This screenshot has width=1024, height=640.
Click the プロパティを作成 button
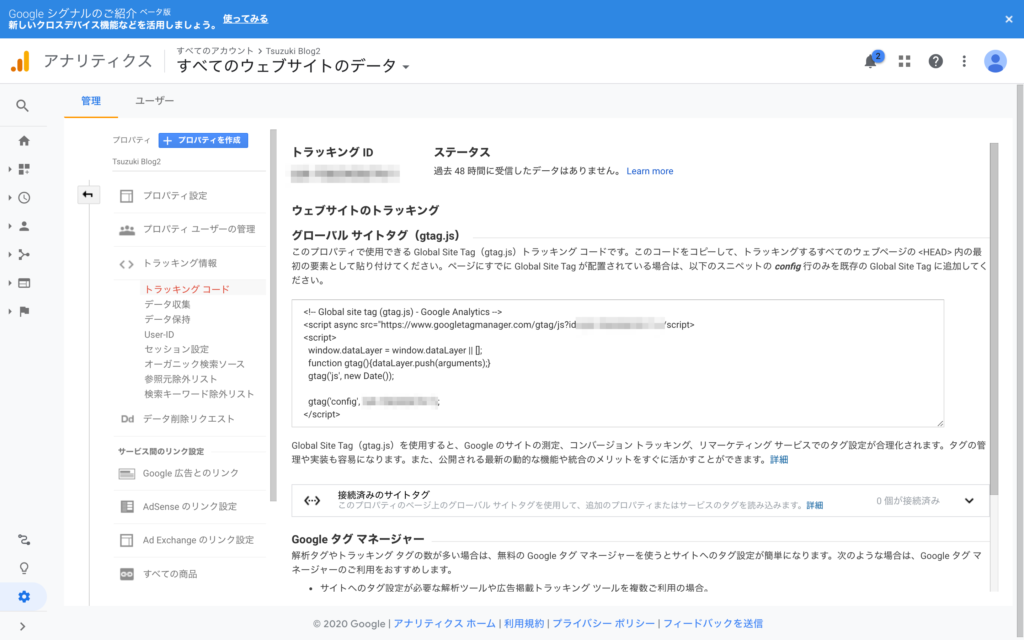[x=203, y=140]
